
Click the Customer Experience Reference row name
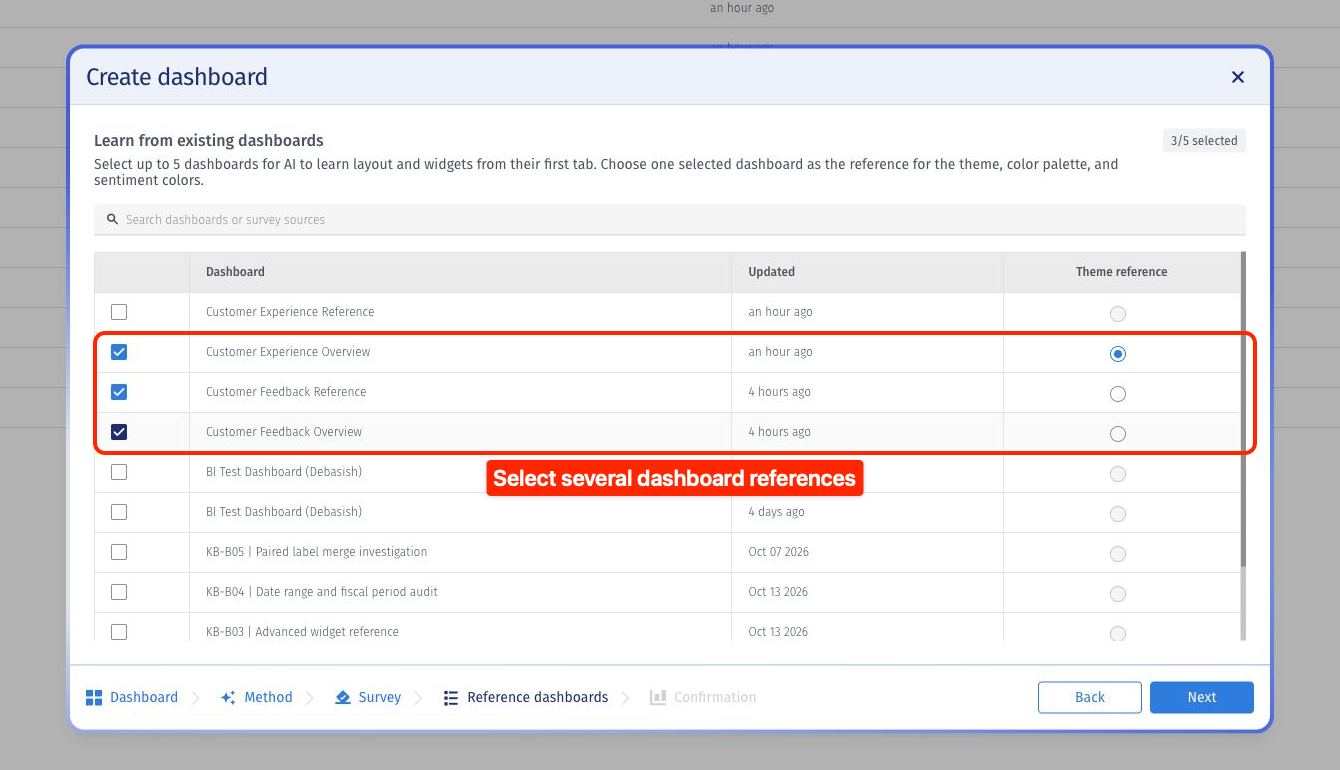coord(290,312)
